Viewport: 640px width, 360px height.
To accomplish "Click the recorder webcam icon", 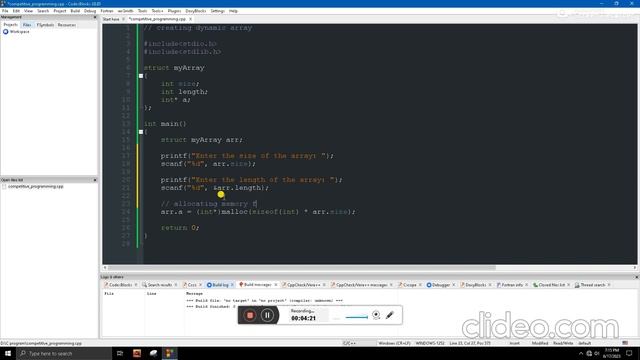I will [376, 315].
